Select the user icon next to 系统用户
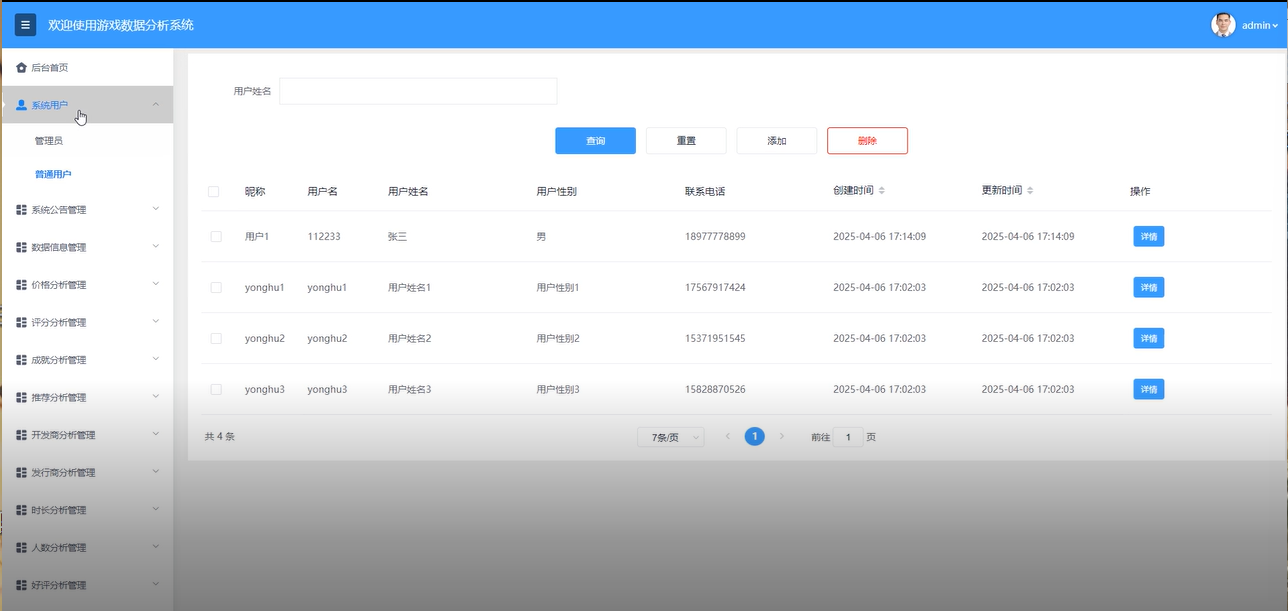1288x611 pixels. click(20, 104)
